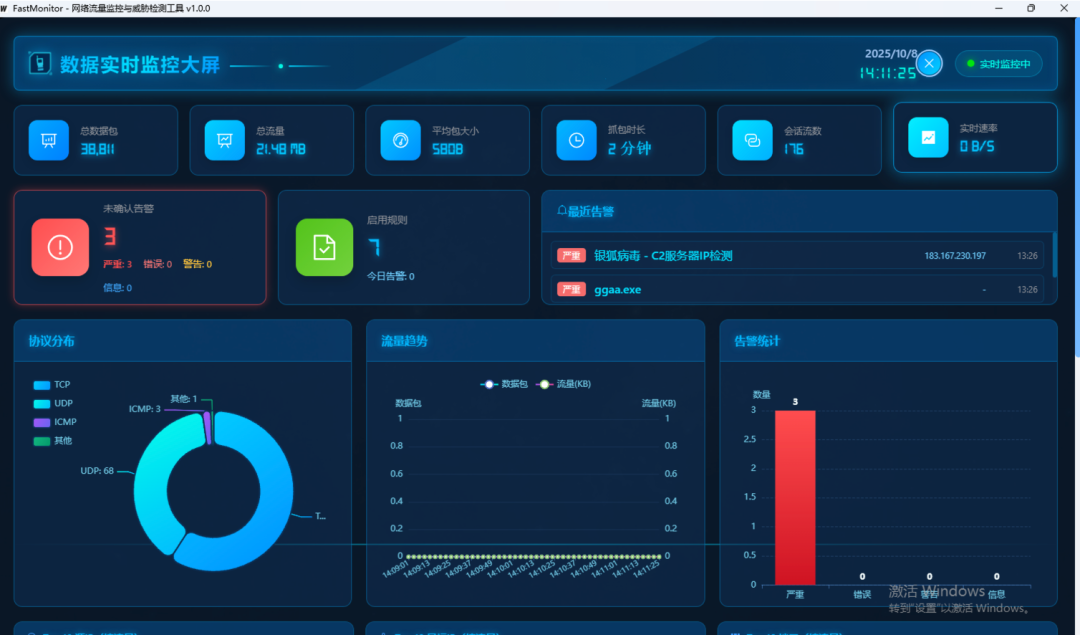Click the 实时速率 chart icon
This screenshot has height=635, width=1080.
pos(928,137)
